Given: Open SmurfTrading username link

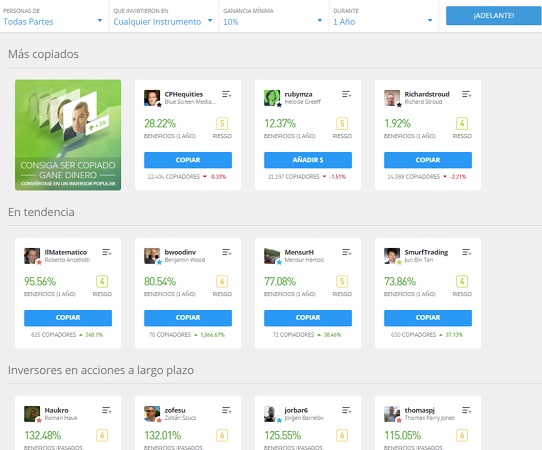Looking at the screenshot, I should click(426, 252).
